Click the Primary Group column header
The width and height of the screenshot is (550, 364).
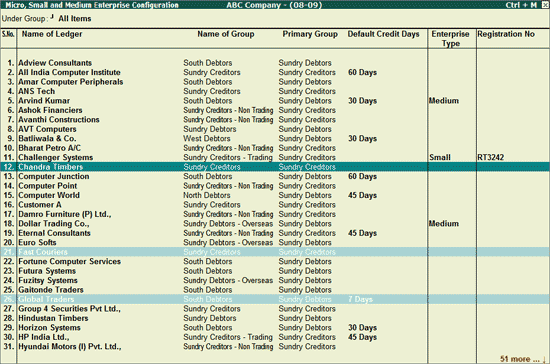point(310,34)
